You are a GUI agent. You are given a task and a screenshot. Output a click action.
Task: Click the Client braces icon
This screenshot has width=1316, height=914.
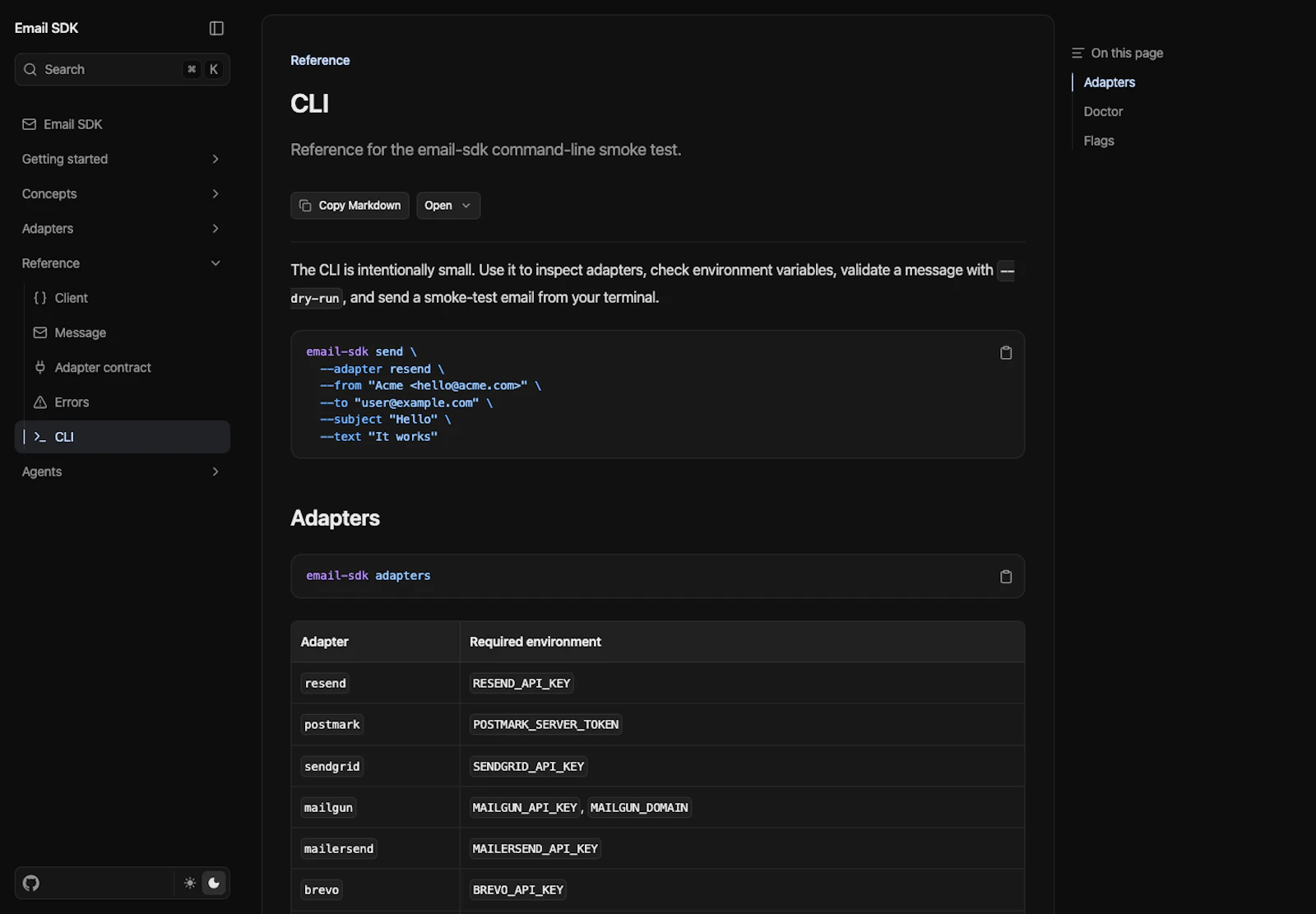tap(40, 298)
